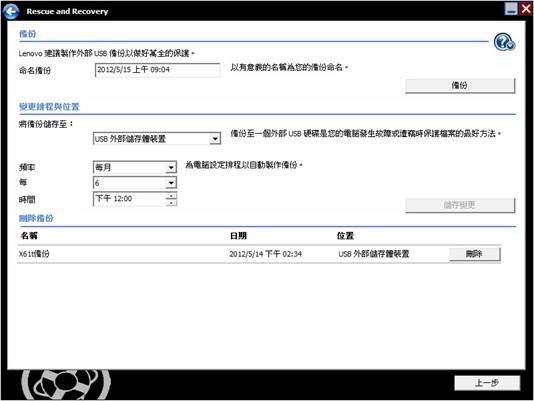The height and width of the screenshot is (401, 534).
Task: Open the help question mark icon
Action: [504, 42]
